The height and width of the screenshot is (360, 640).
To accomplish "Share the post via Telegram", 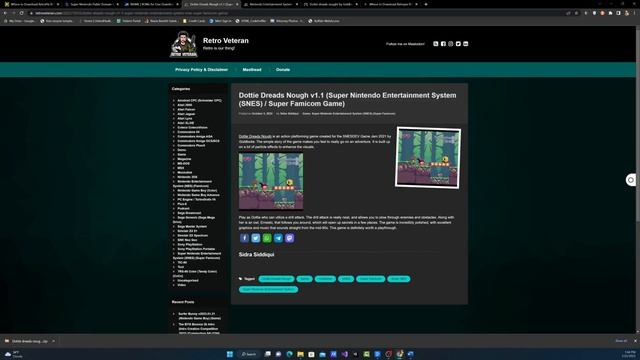I will pyautogui.click(x=278, y=238).
